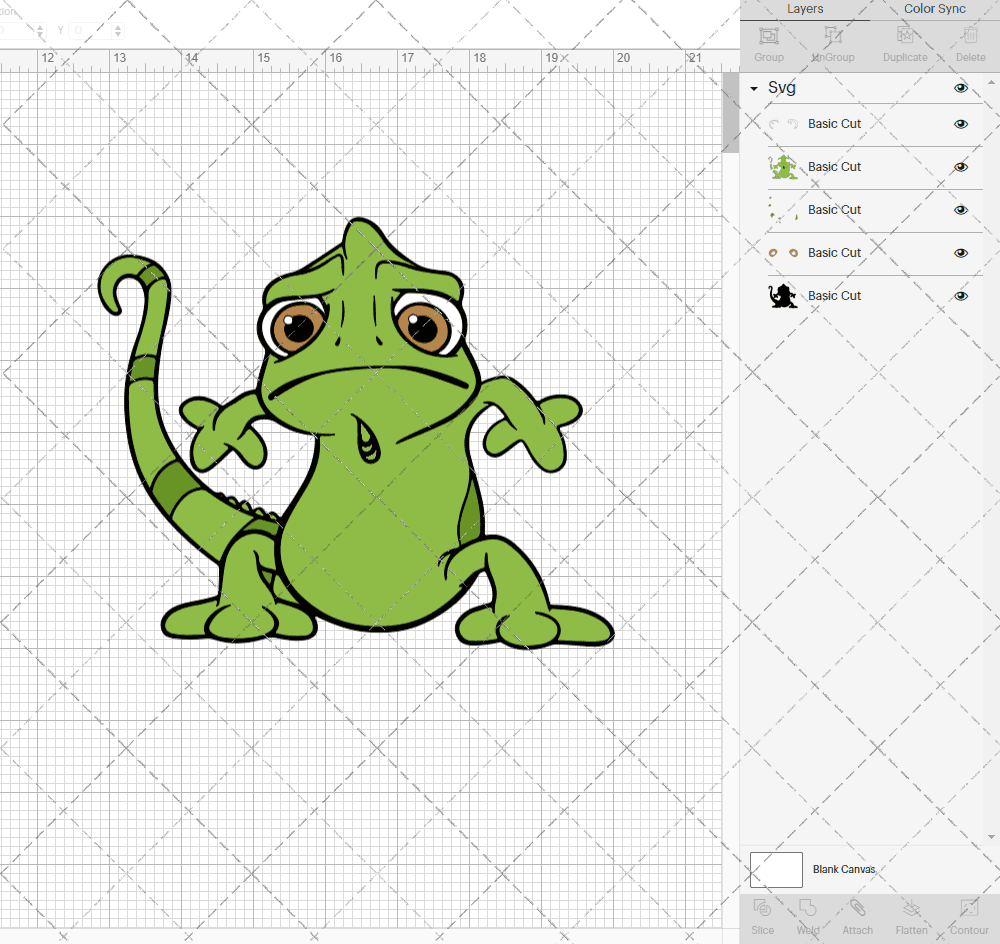
Task: Click the Weld tool icon
Action: 808,913
